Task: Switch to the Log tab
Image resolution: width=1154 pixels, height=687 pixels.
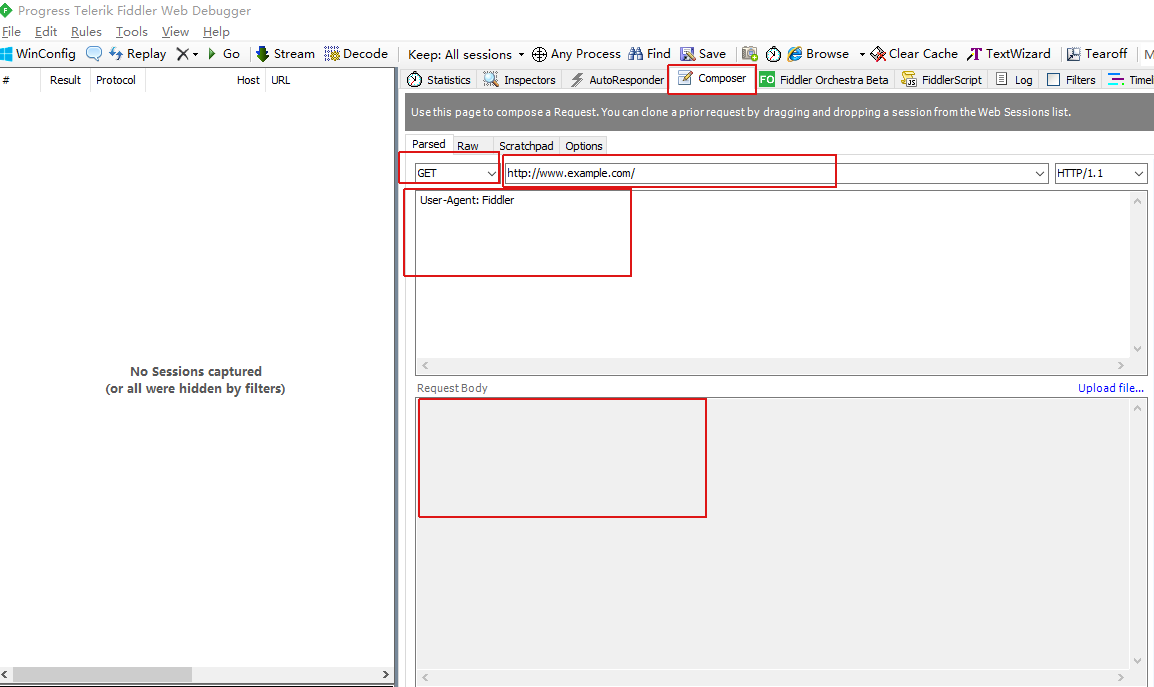Action: [x=1014, y=80]
